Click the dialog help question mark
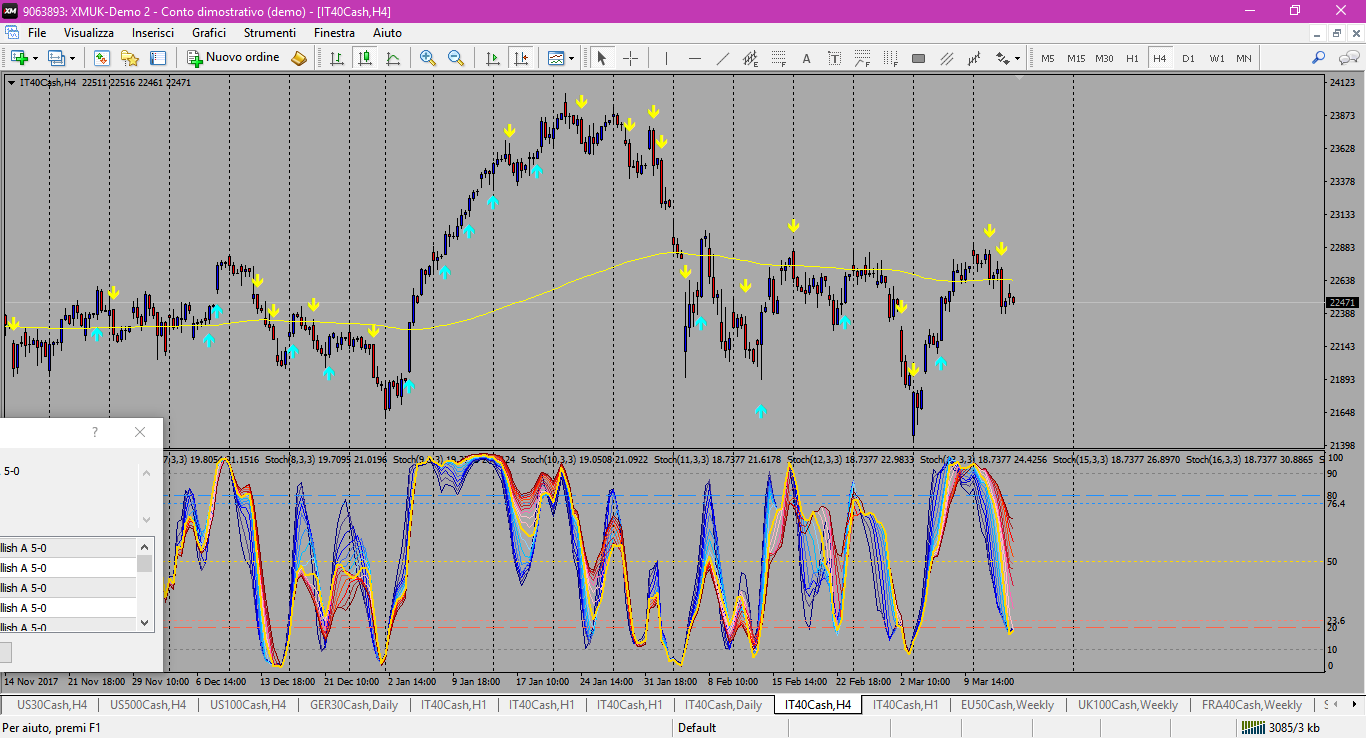This screenshot has width=1366, height=738. point(95,432)
